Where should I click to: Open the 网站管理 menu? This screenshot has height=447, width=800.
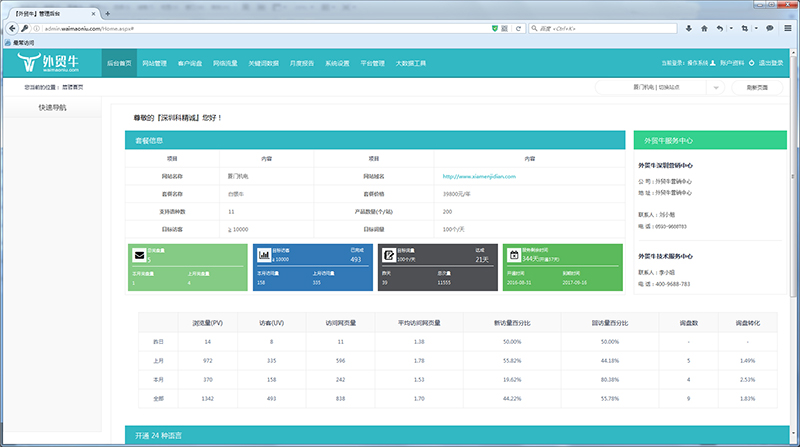[154, 63]
